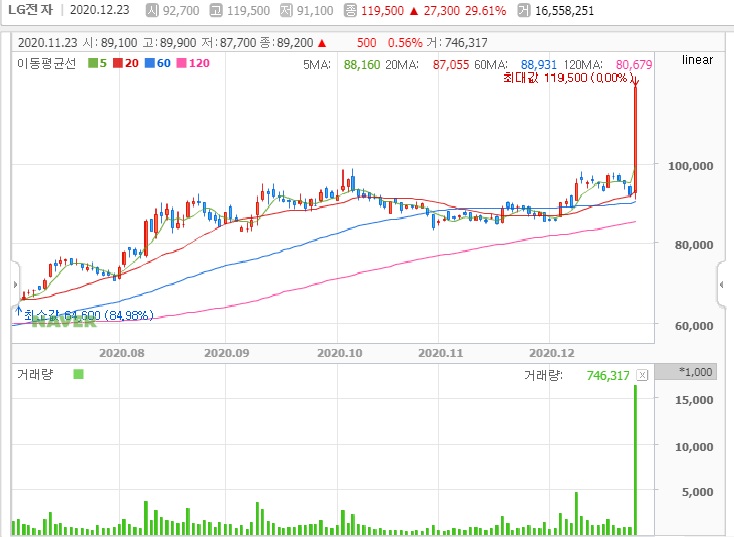
Task: Click the 거래량 title in volume panel
Action: coord(35,374)
